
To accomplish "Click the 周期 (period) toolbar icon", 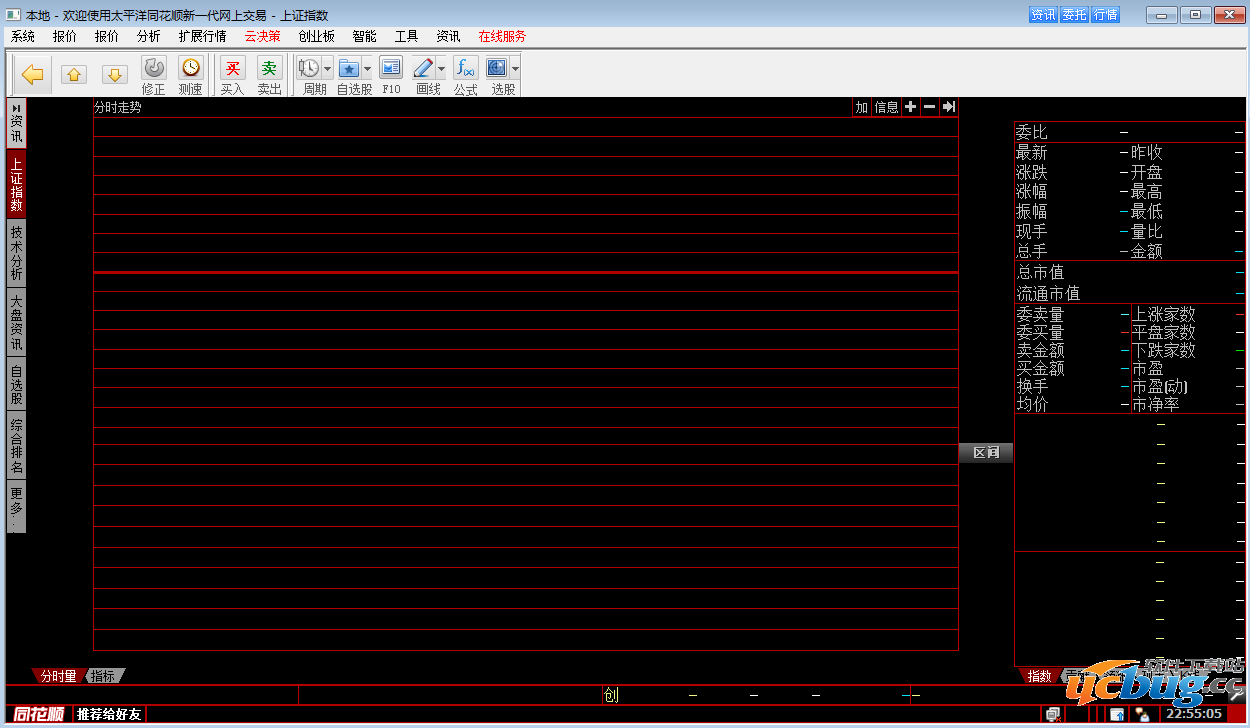I will pos(309,68).
